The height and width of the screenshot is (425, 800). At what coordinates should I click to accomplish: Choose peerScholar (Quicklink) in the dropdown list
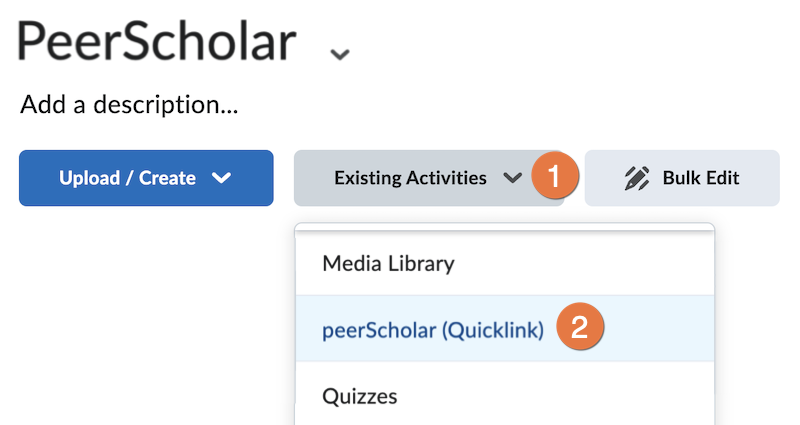point(432,330)
